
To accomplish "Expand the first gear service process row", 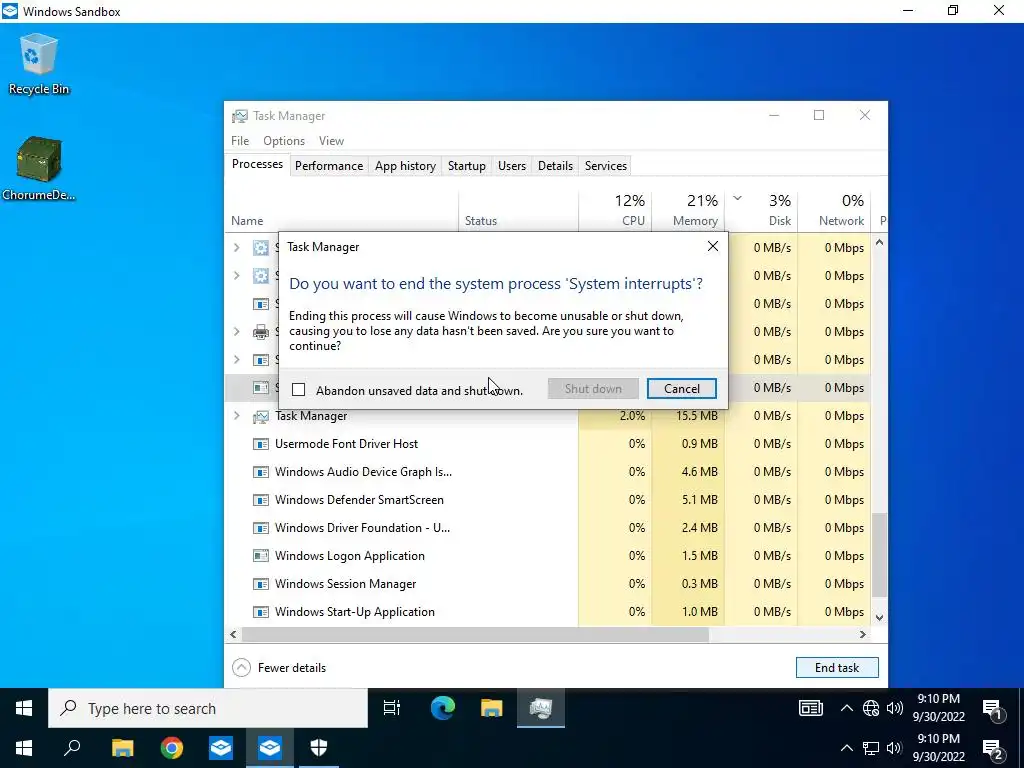I will coord(237,248).
